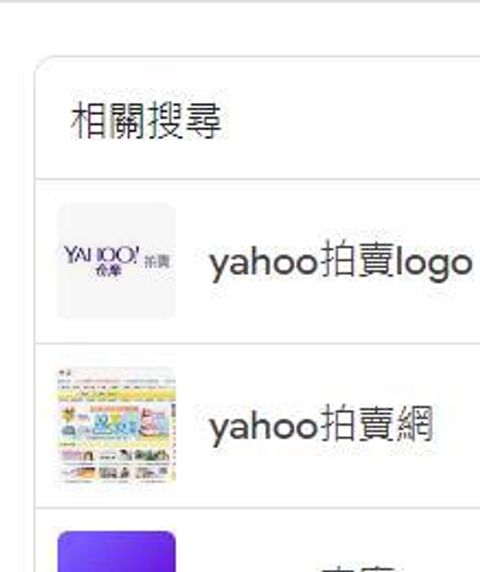
Task: Click the small 拍賣 text in logo thumbnail
Action: (x=157, y=262)
